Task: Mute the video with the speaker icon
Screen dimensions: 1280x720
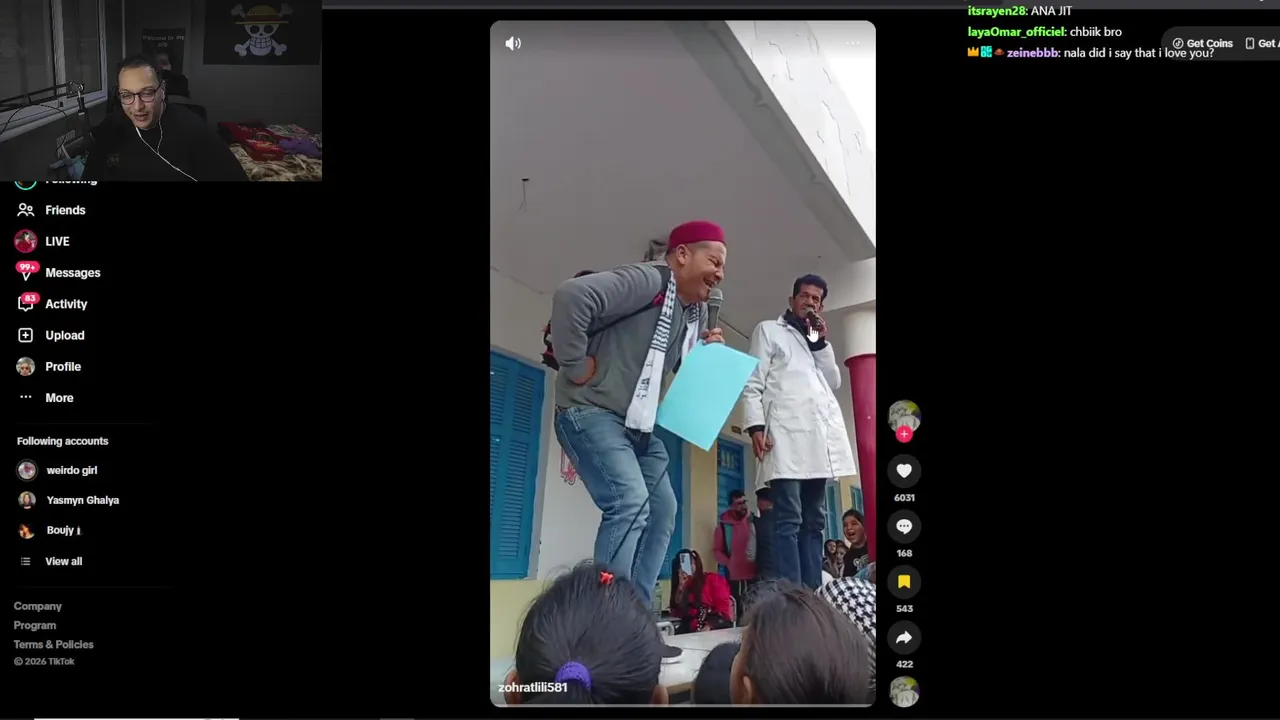Action: coord(513,43)
